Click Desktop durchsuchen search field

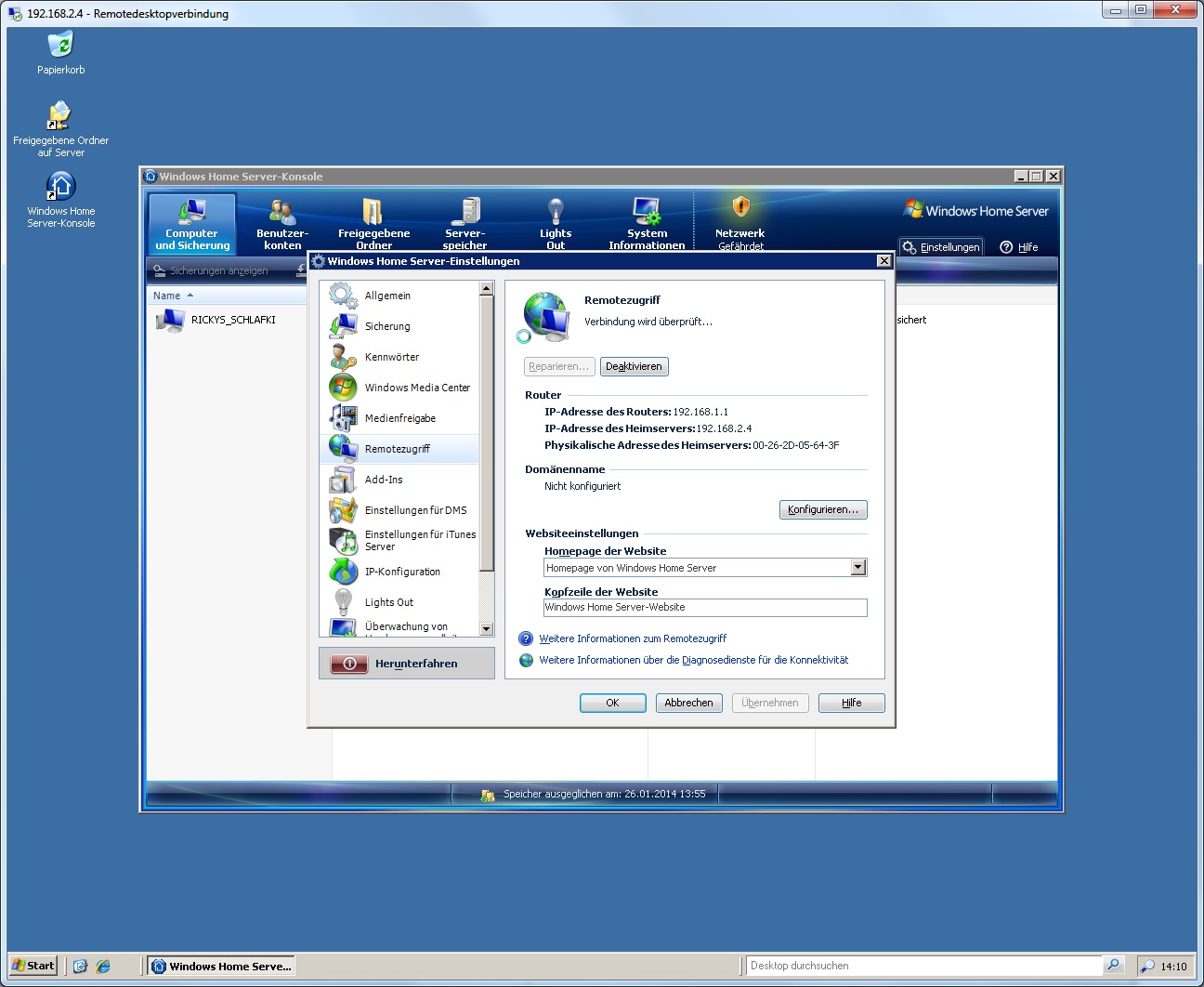tap(924, 966)
